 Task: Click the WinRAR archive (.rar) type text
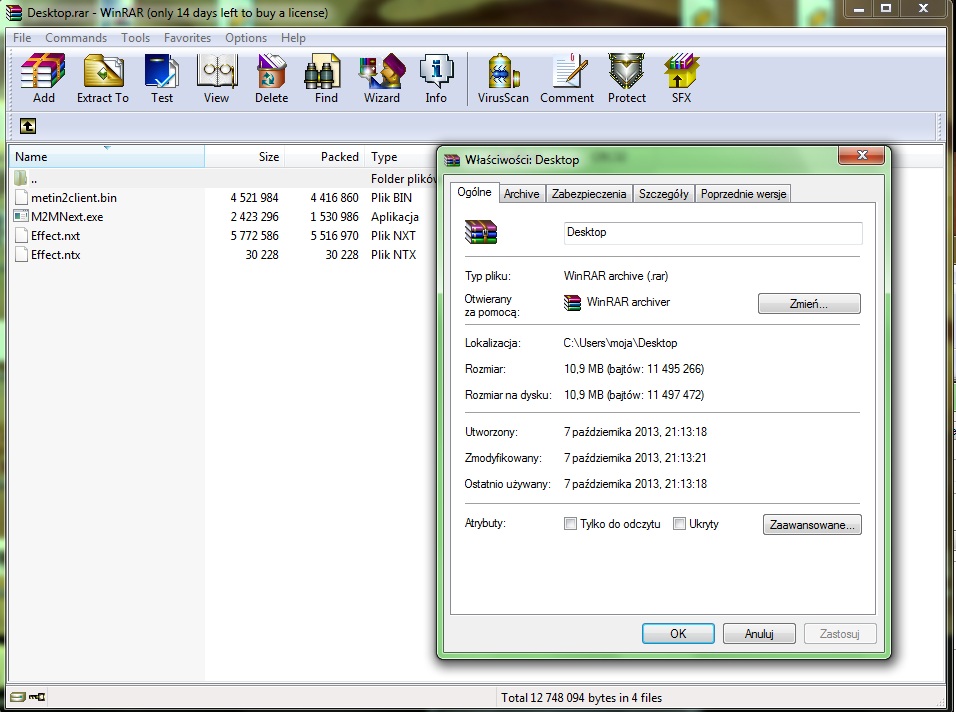(616, 276)
